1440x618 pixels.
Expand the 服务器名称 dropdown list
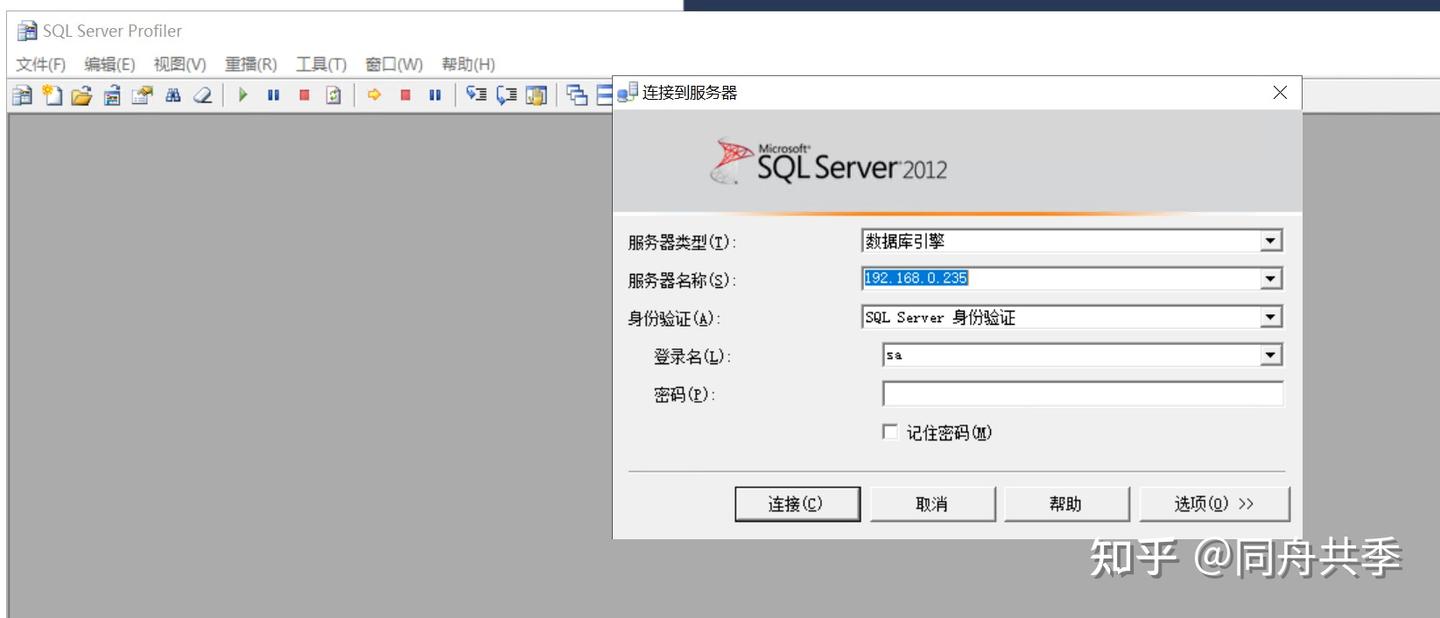coord(1270,278)
